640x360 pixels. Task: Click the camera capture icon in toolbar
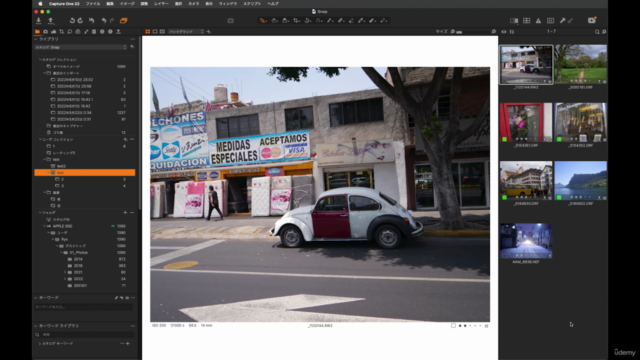(231, 20)
